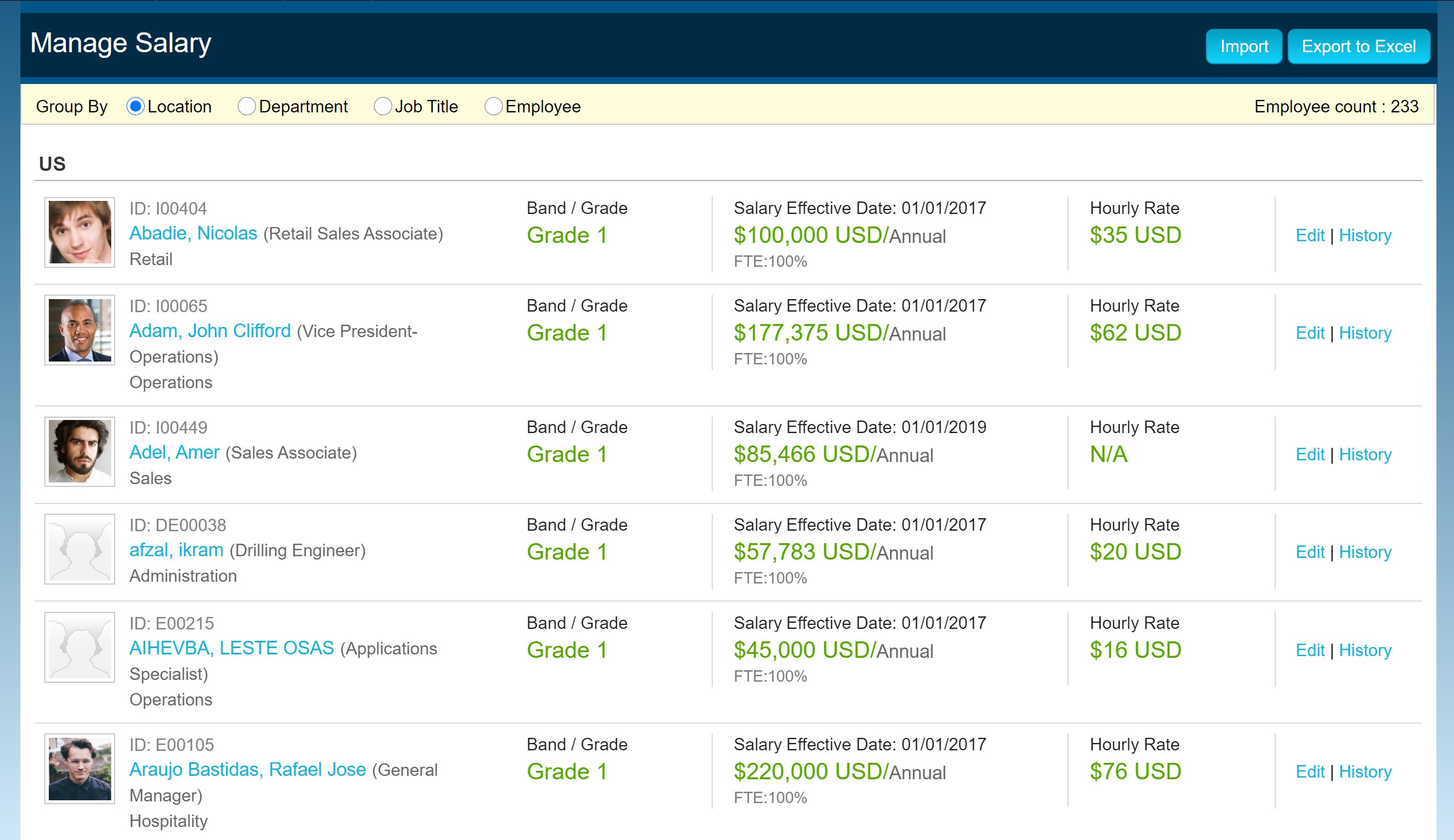This screenshot has width=1454, height=840.
Task: Group employees by Department
Action: click(x=246, y=107)
